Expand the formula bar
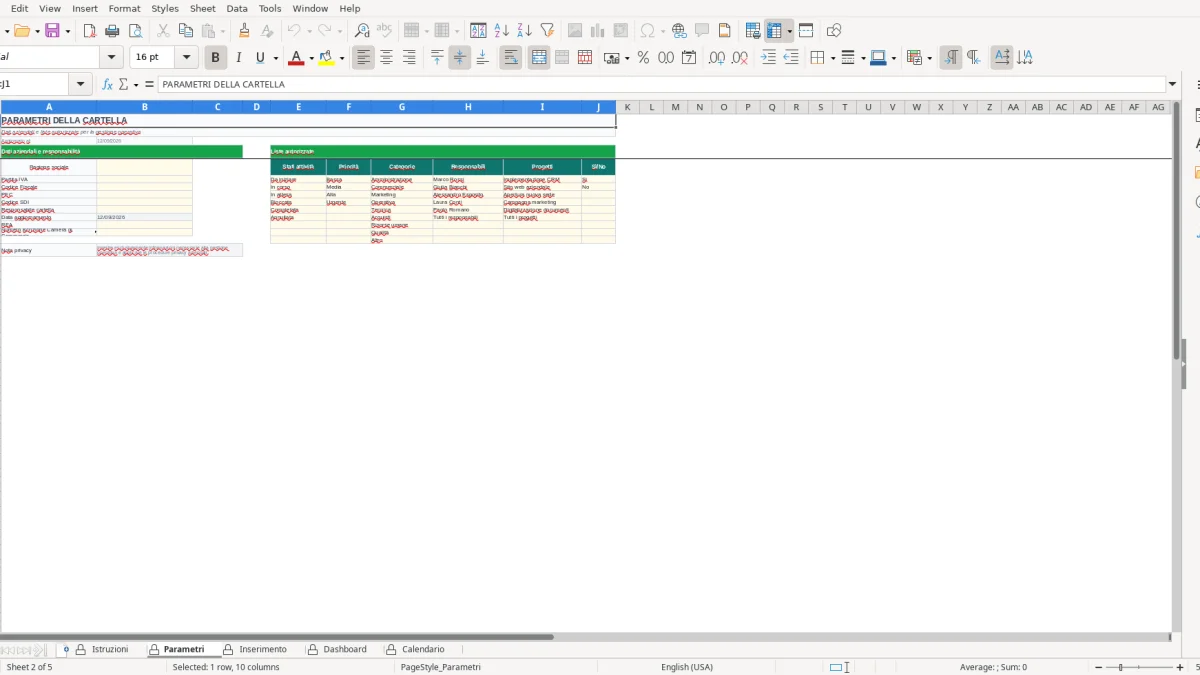Image resolution: width=1200 pixels, height=675 pixels. pos(1173,84)
